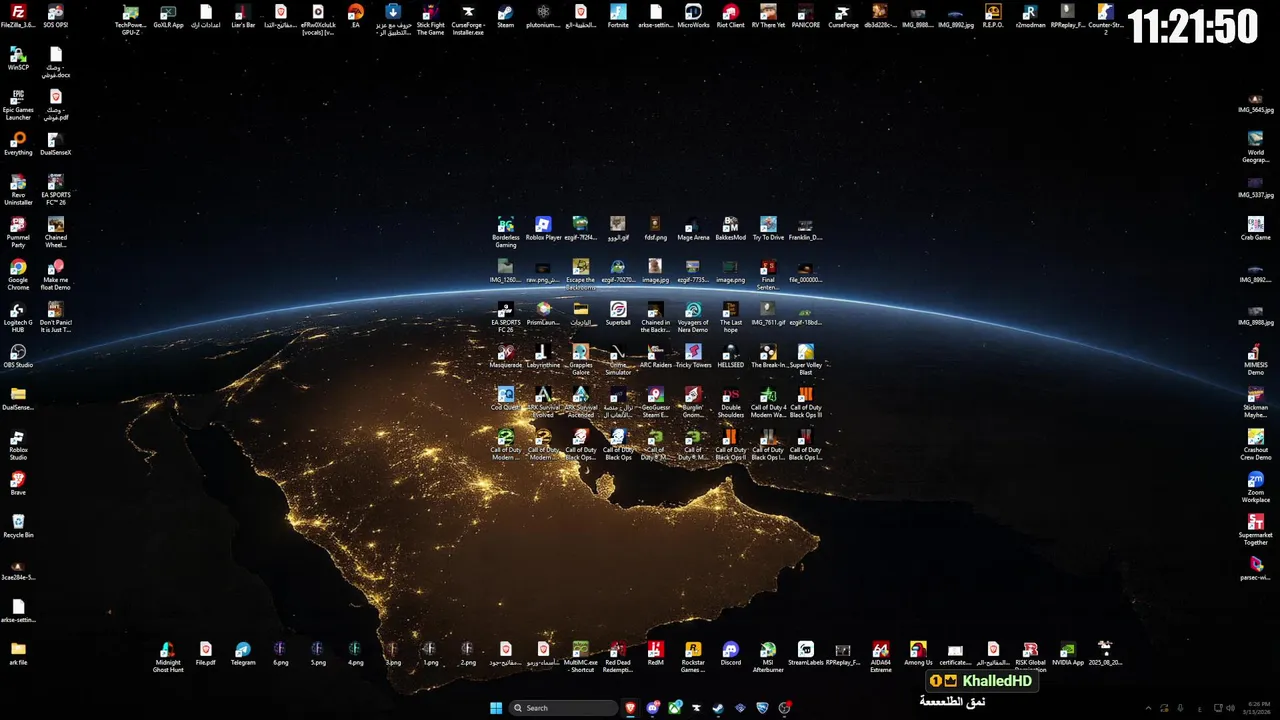Image resolution: width=1280 pixels, height=720 pixels.
Task: Open the DualSenseX shortcut
Action: (x=56, y=144)
